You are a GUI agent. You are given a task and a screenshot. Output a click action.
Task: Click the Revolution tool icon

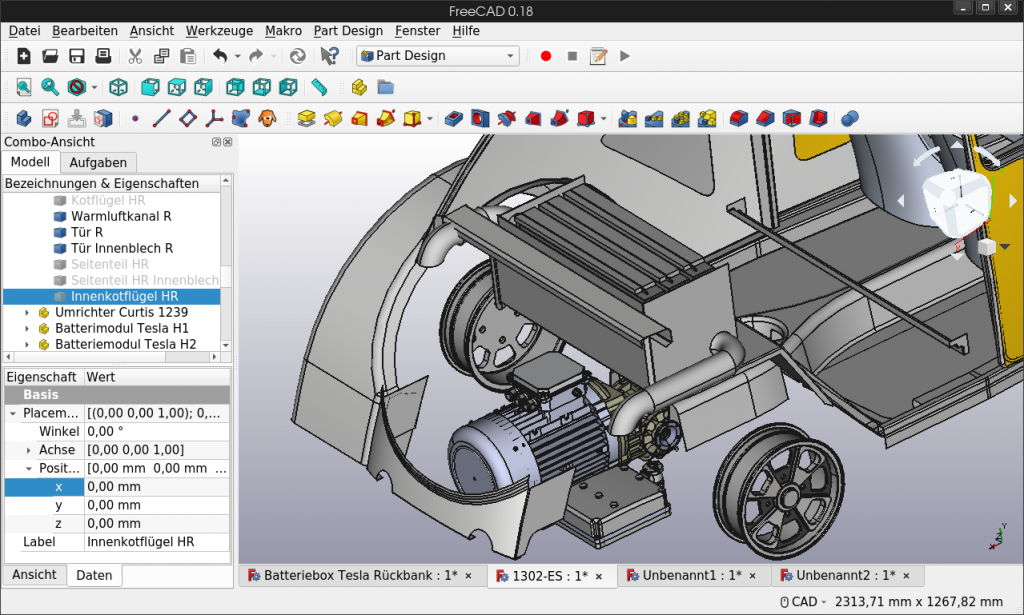pos(333,118)
